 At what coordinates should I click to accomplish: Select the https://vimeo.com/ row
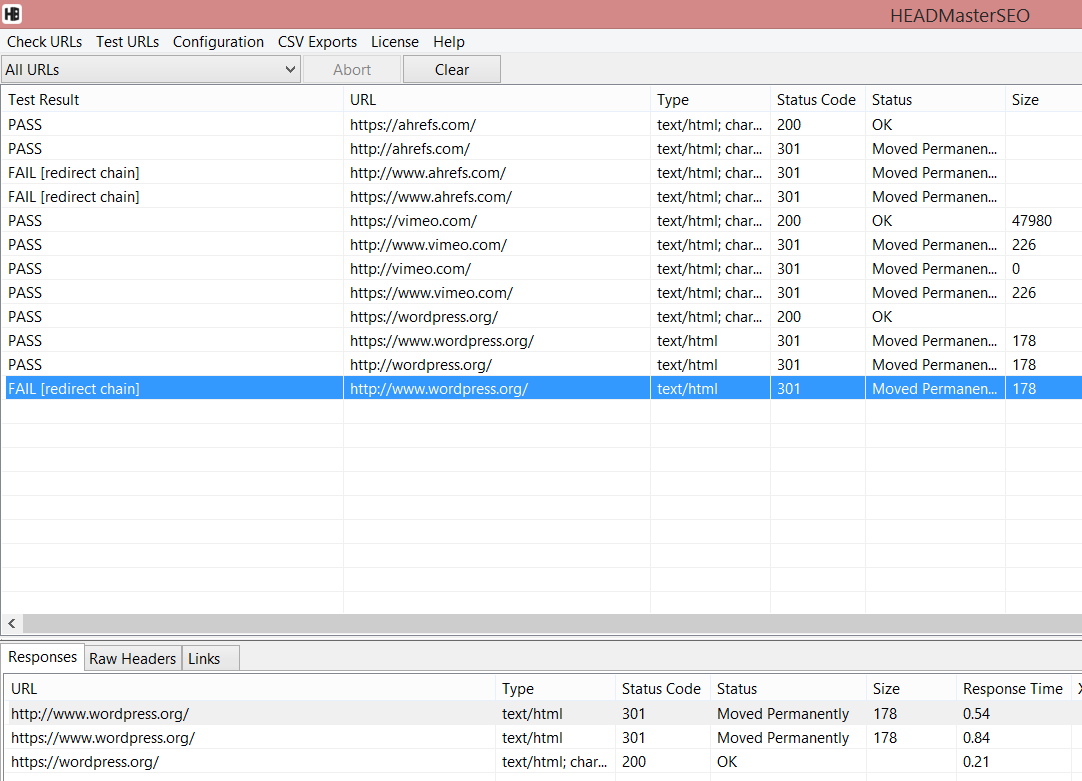pos(542,221)
